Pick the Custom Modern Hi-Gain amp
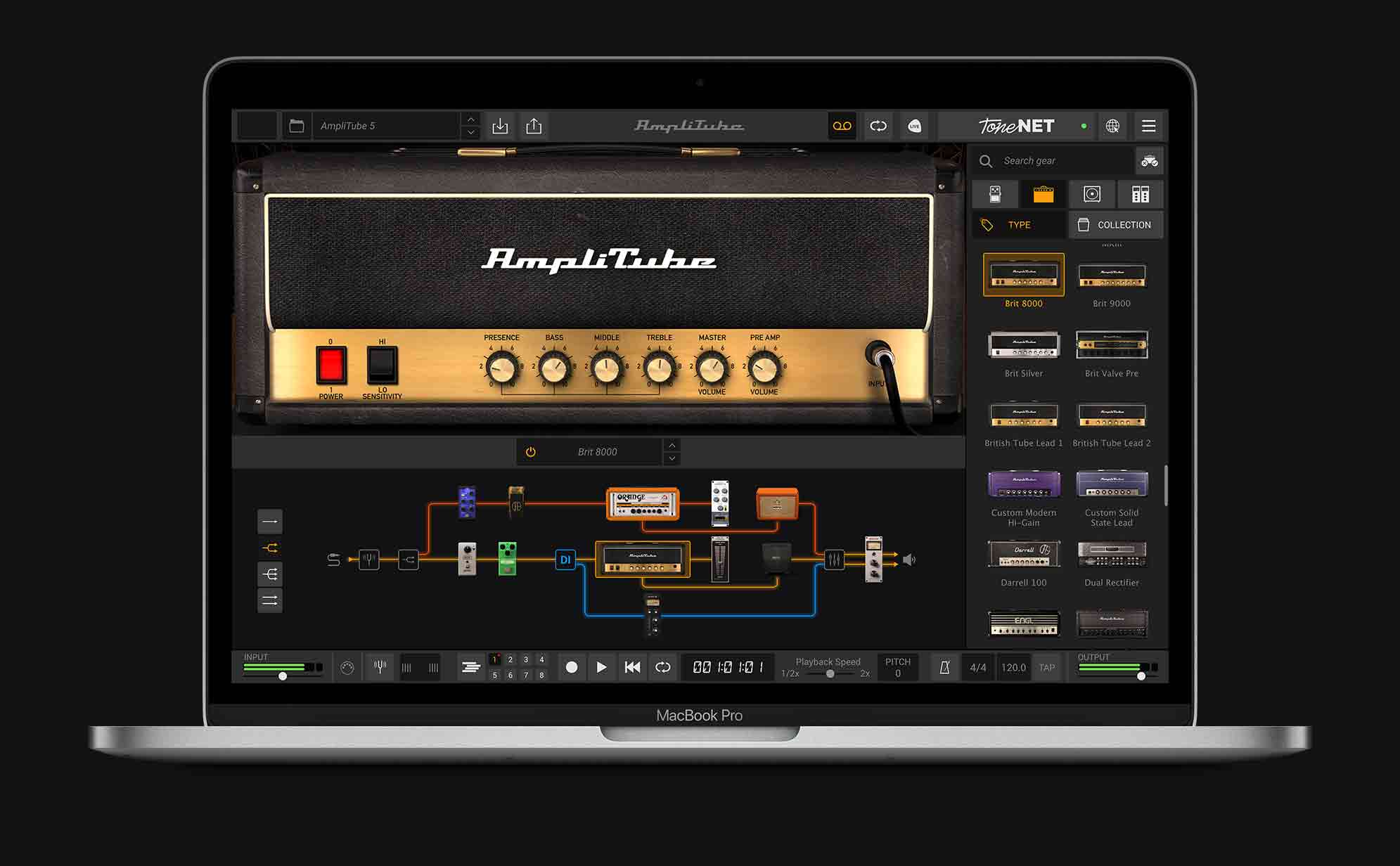Screen dimensions: 1400x866 coord(1024,484)
